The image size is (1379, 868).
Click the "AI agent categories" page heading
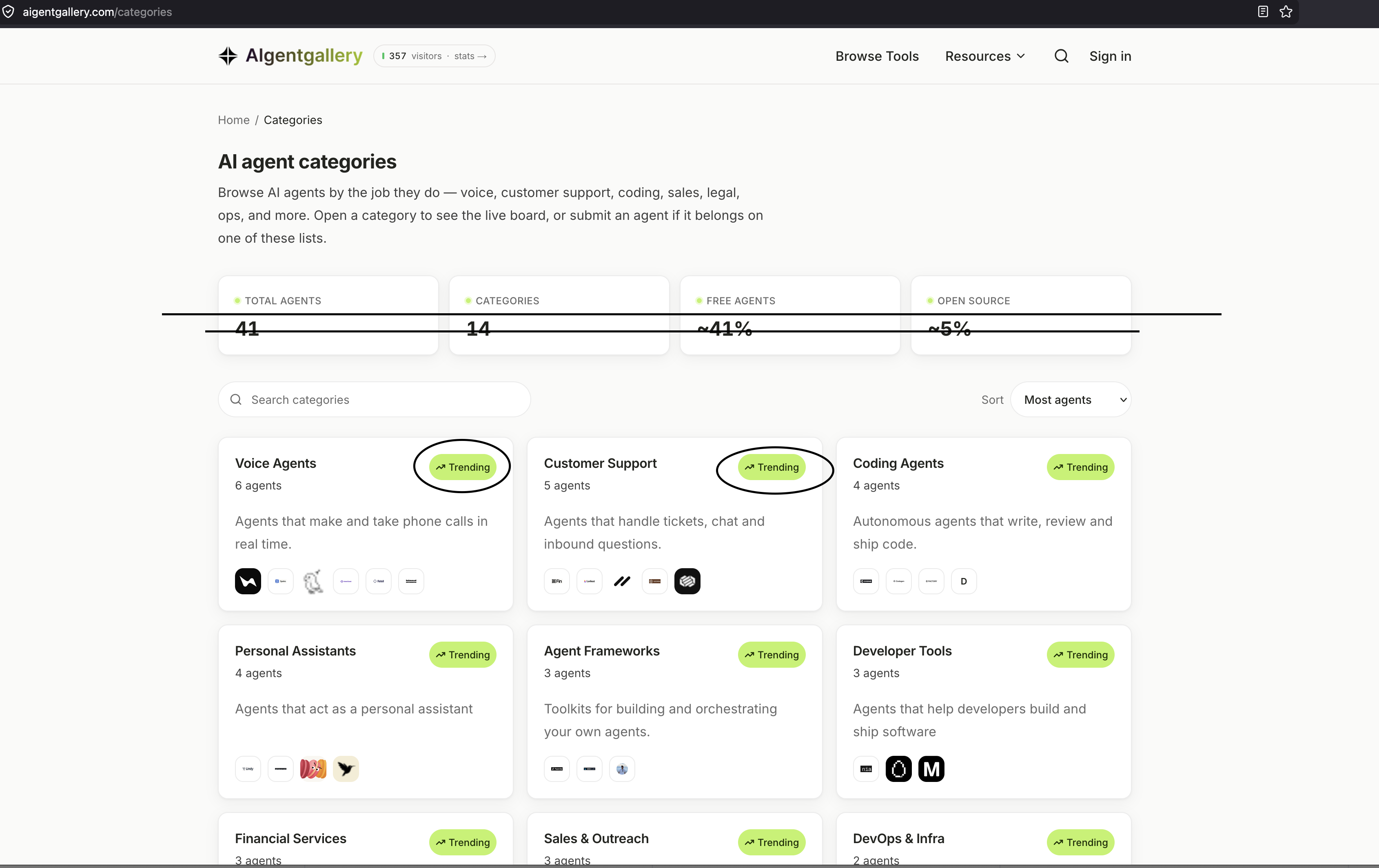[307, 162]
